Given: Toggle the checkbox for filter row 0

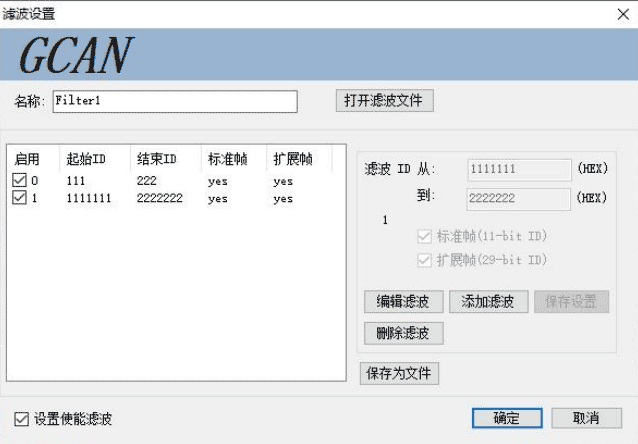Looking at the screenshot, I should (x=20, y=181).
